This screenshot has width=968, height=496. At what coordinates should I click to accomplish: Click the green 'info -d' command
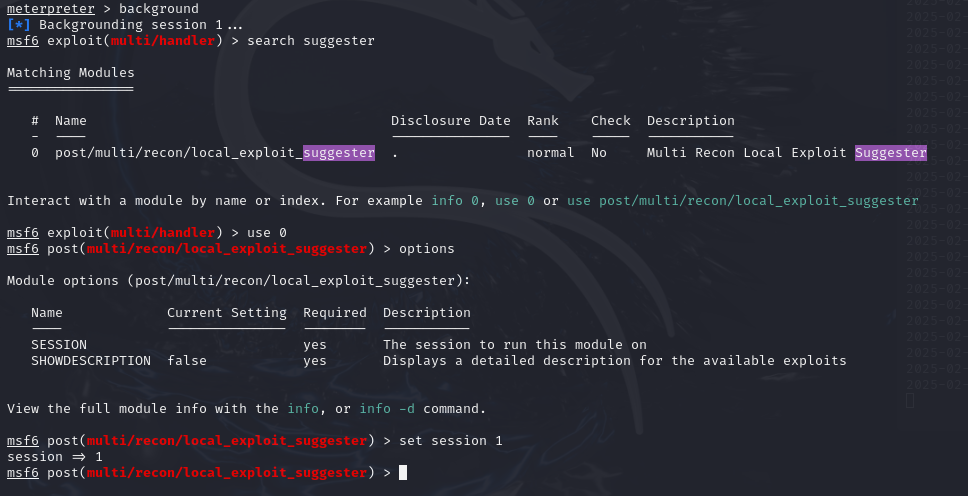tap(387, 409)
